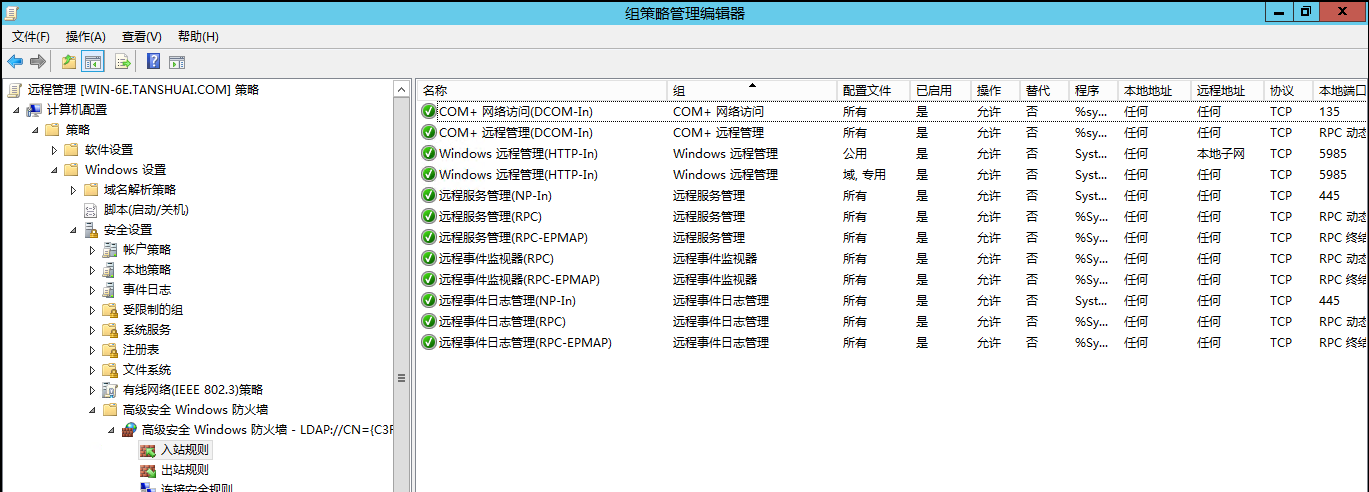Screen dimensions: 1369x492
Task: Expand the 系统服务 tree node
Action: point(92,330)
